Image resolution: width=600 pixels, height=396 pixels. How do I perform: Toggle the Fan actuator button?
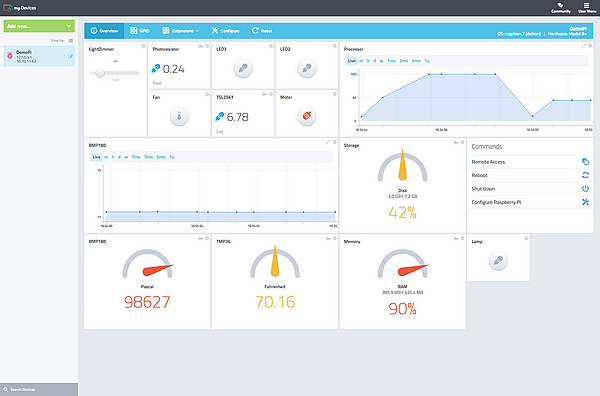[x=179, y=116]
